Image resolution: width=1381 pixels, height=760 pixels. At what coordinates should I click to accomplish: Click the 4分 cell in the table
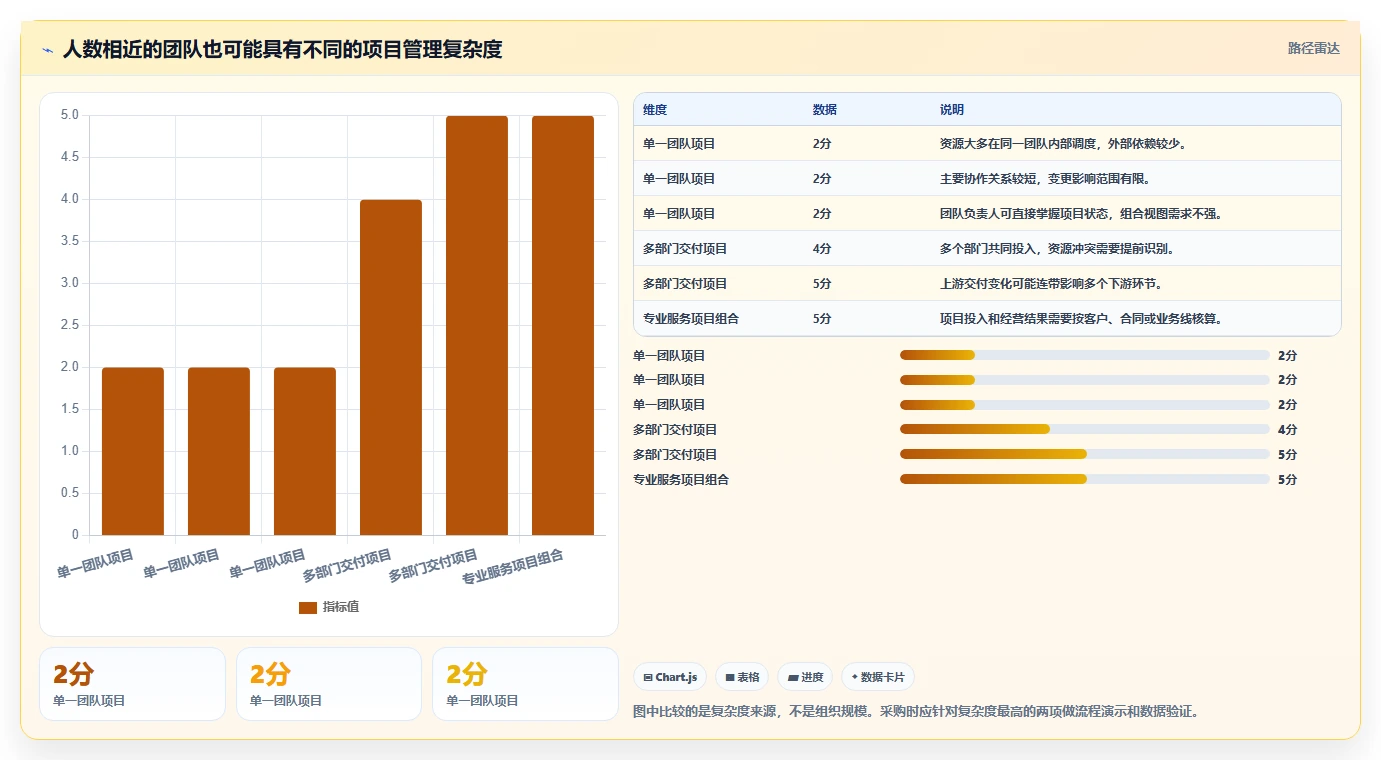822,249
